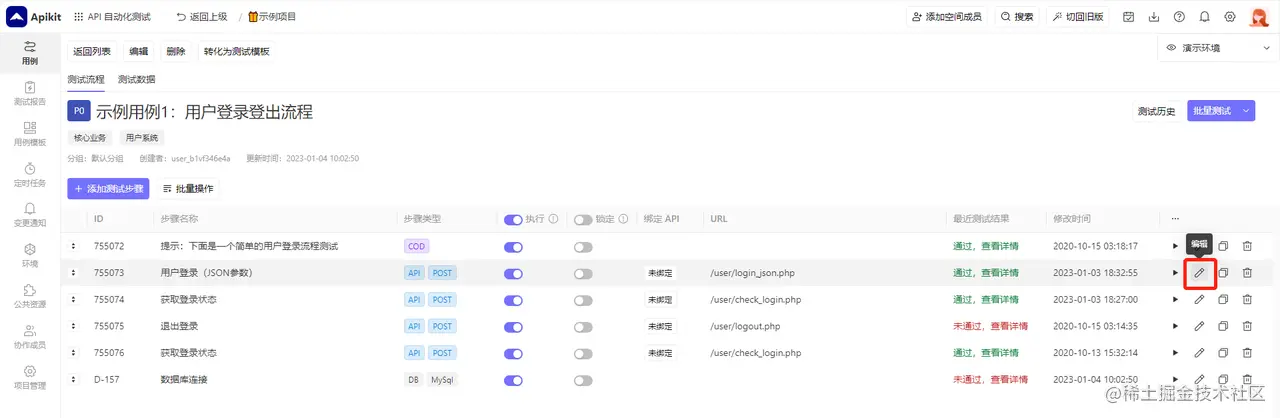Open the three-dot column options in table header

tap(1174, 218)
